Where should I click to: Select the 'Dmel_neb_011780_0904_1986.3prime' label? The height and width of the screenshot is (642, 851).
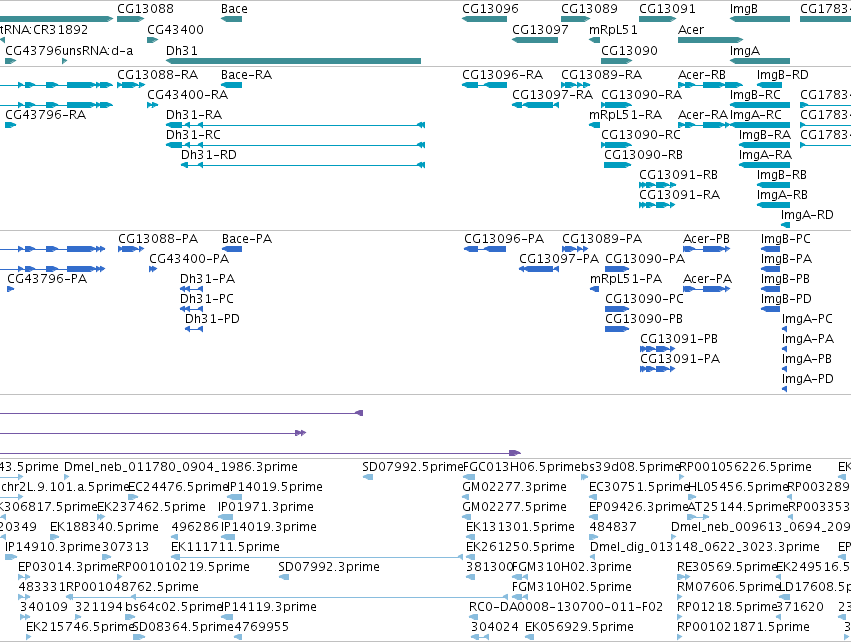tap(181, 467)
